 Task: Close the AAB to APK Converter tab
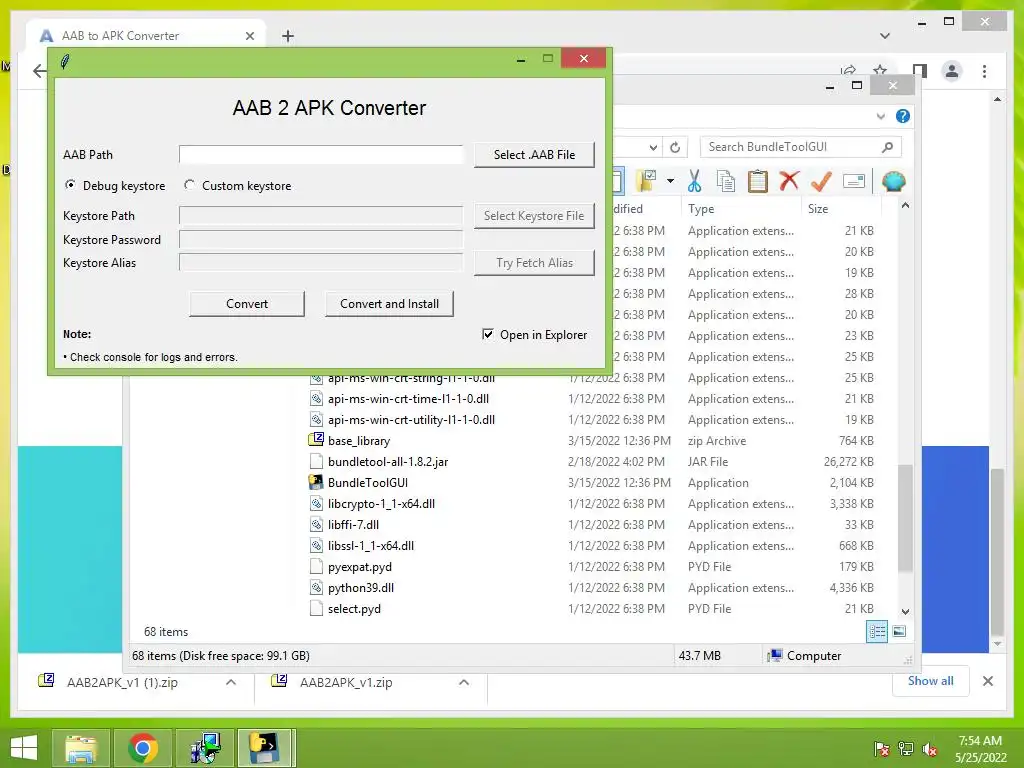pos(249,36)
